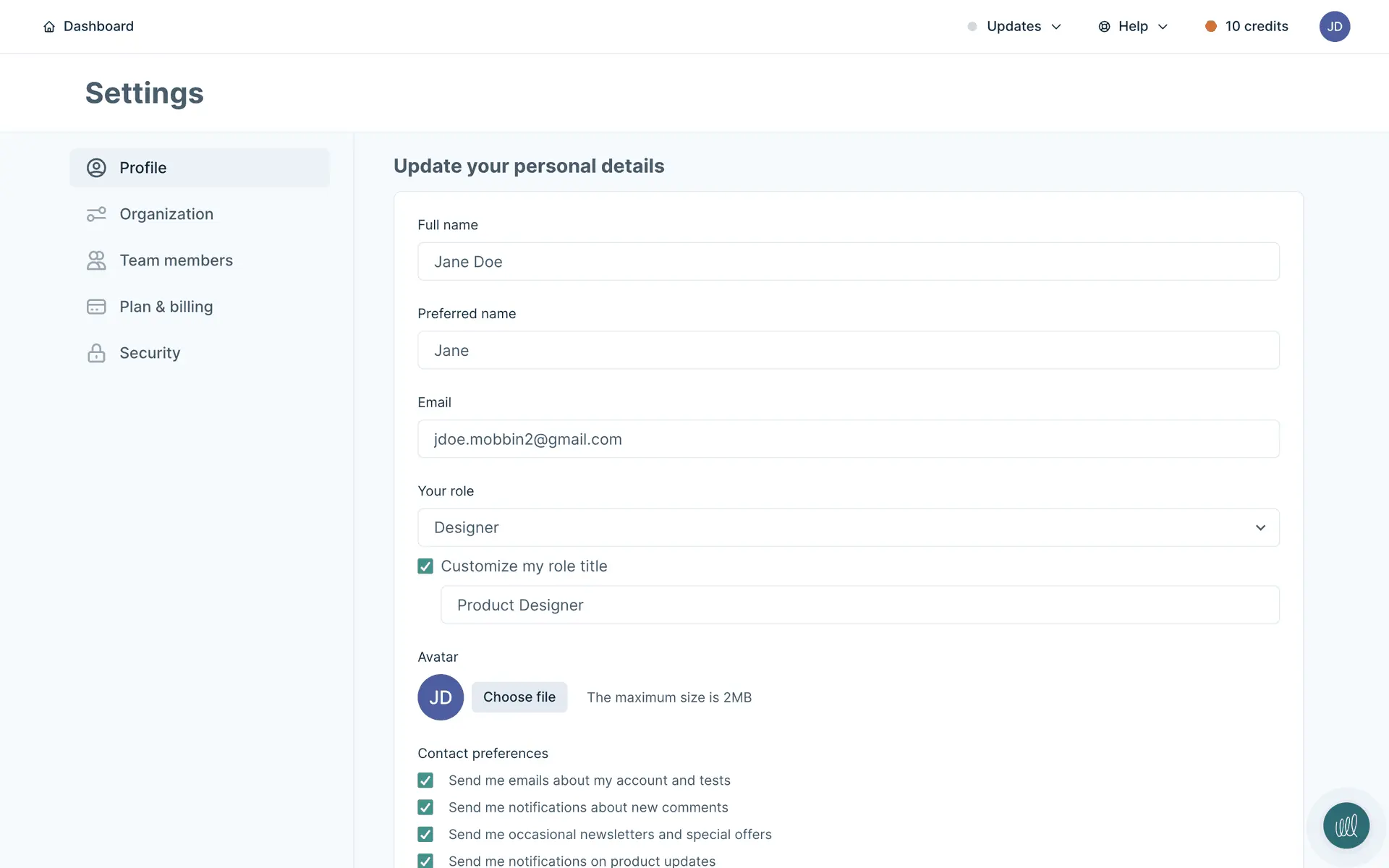The width and height of the screenshot is (1389, 868).
Task: Open the chat widget bubble
Action: coord(1346,825)
